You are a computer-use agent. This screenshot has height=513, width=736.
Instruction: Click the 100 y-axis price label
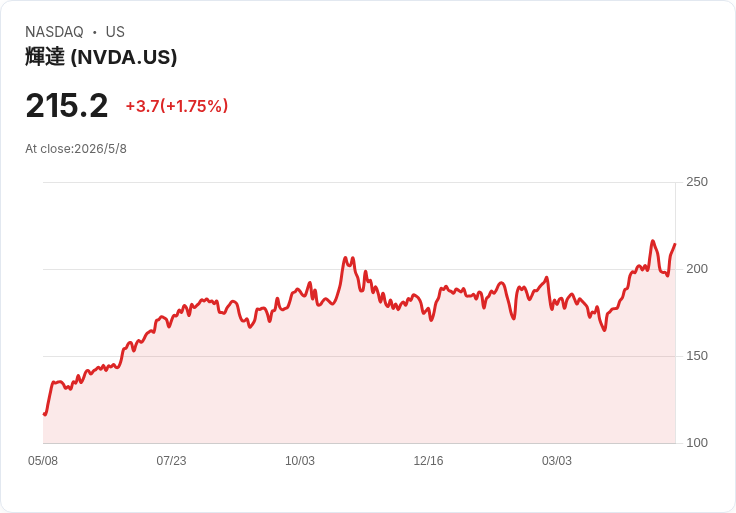pyautogui.click(x=697, y=443)
